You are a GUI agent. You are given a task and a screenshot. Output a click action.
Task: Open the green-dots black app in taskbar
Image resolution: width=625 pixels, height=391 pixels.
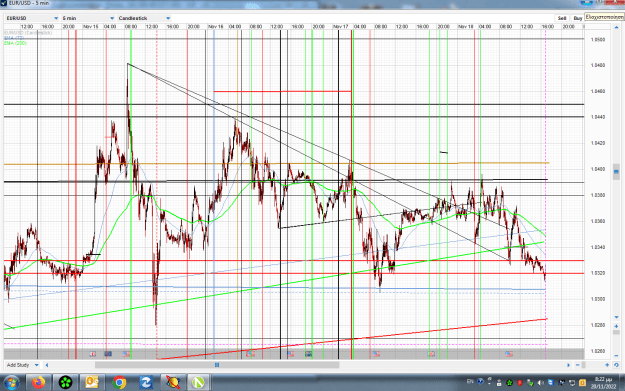pyautogui.click(x=65, y=383)
